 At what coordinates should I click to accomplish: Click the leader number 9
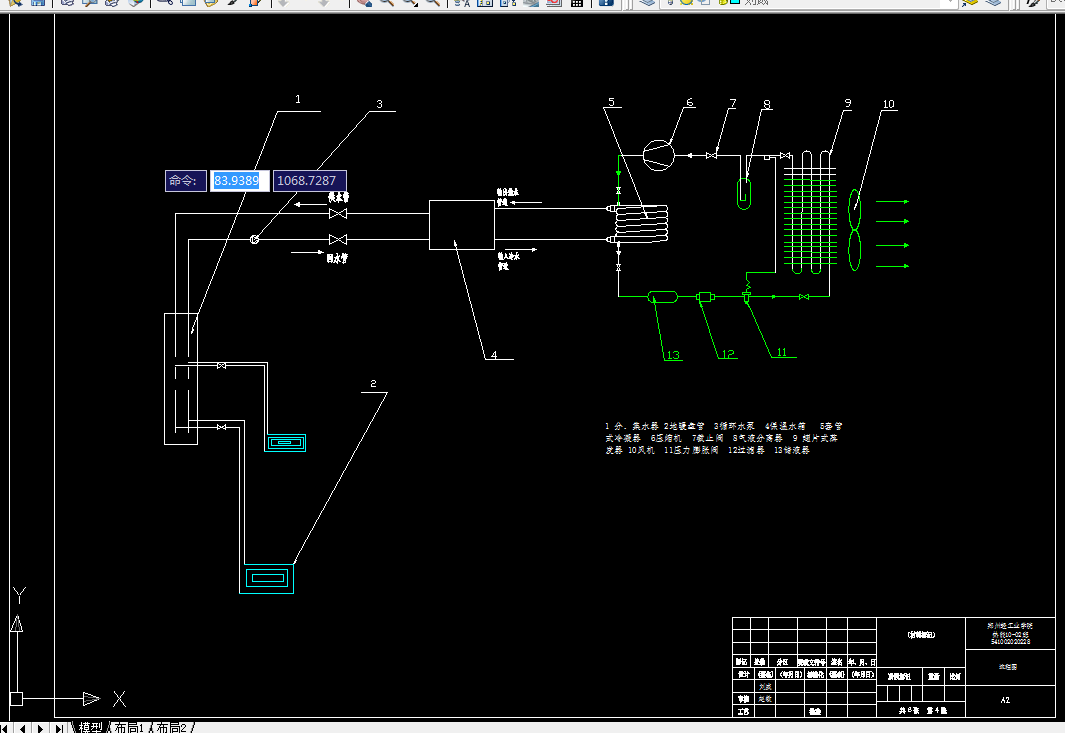[x=848, y=103]
